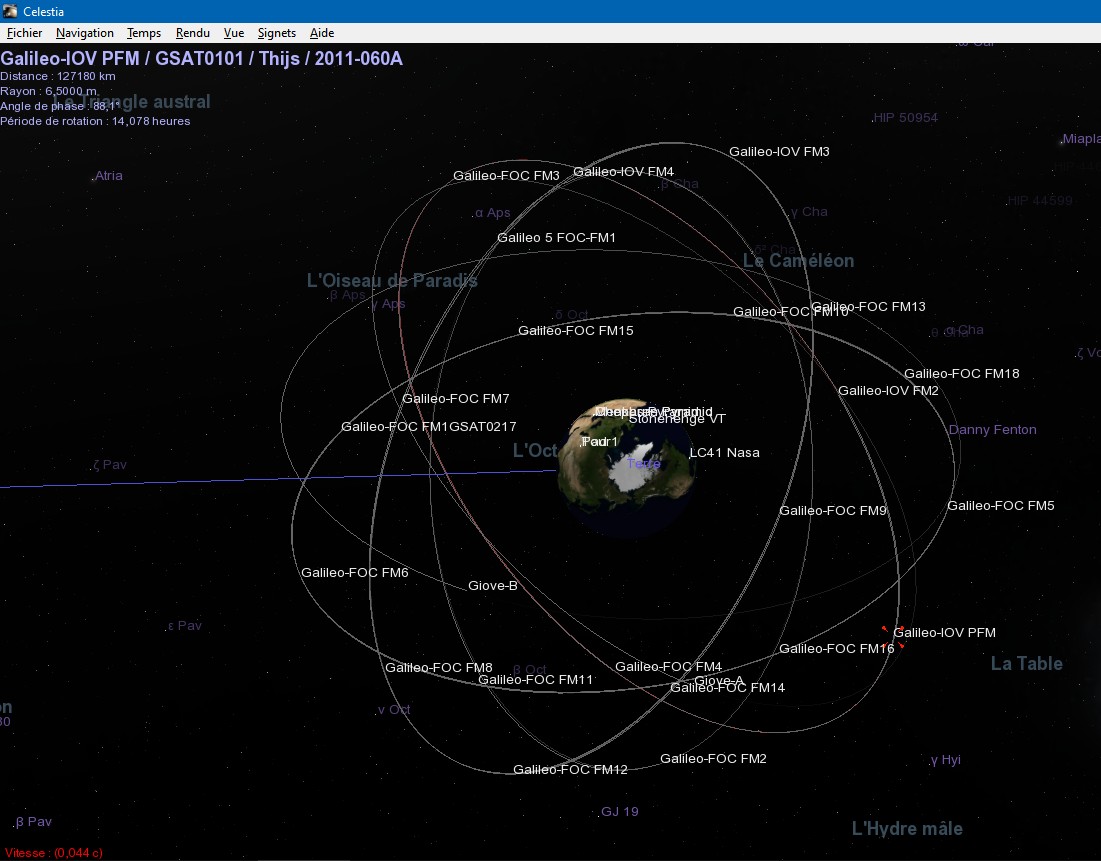Click the "Galileo-FOC FM12" satellite label
1101x861 pixels.
[x=570, y=770]
